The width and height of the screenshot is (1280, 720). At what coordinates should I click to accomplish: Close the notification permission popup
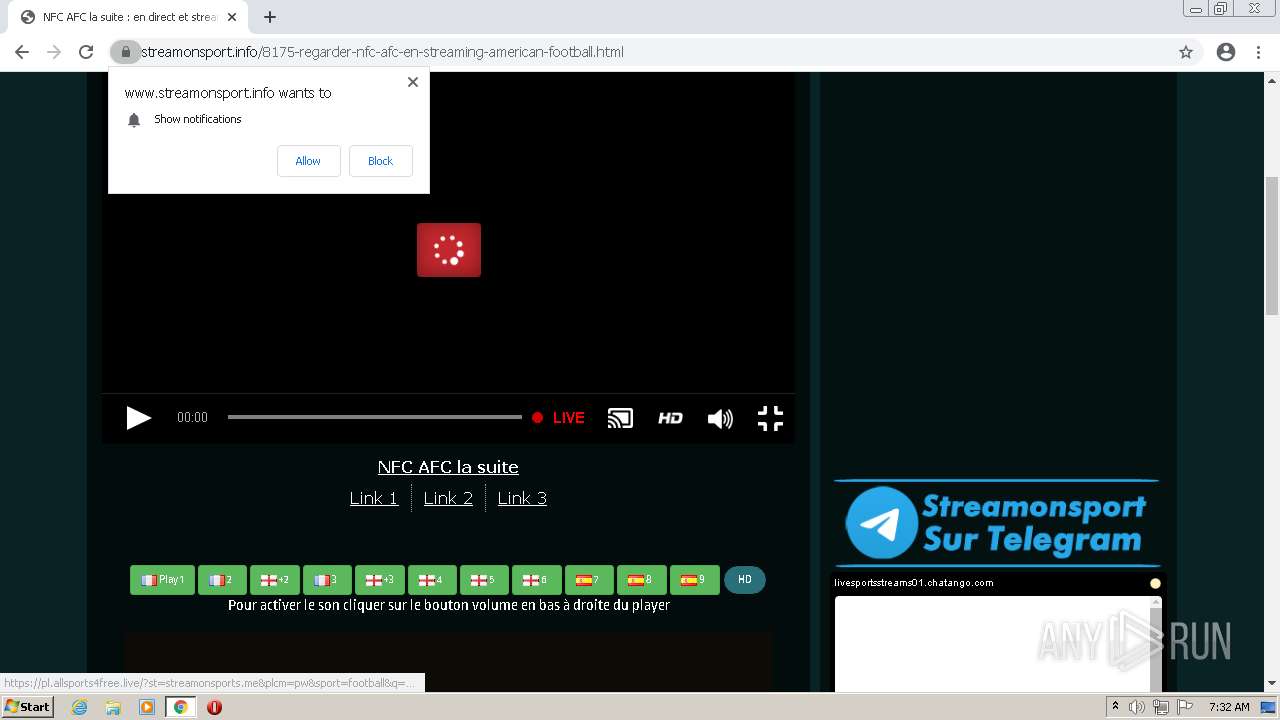[412, 82]
